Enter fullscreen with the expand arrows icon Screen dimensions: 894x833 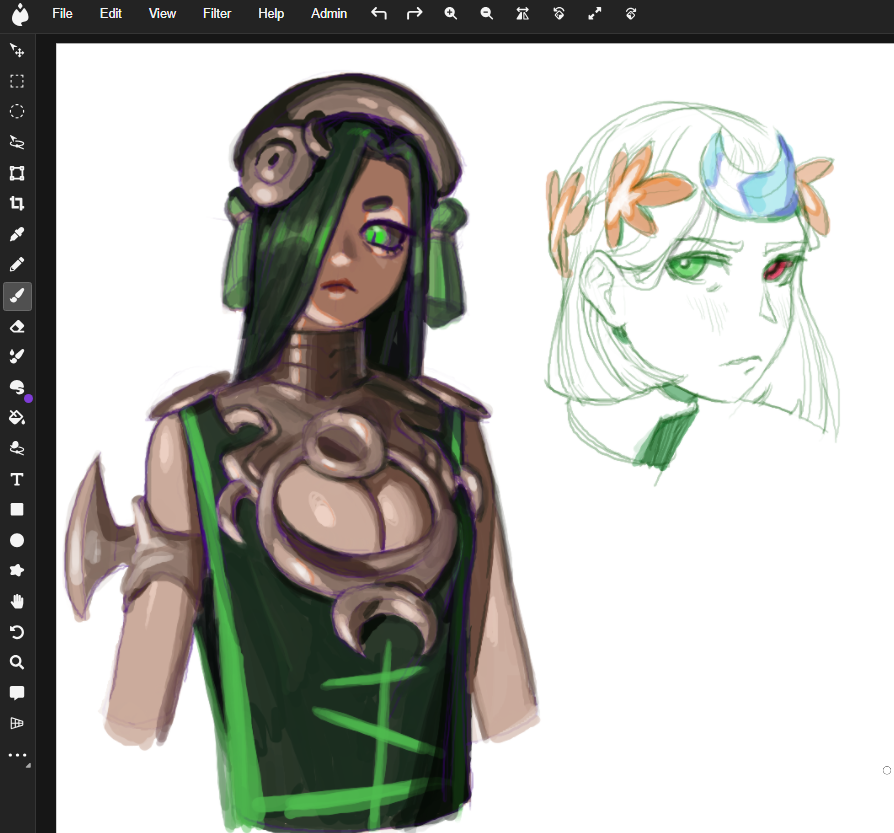(595, 14)
